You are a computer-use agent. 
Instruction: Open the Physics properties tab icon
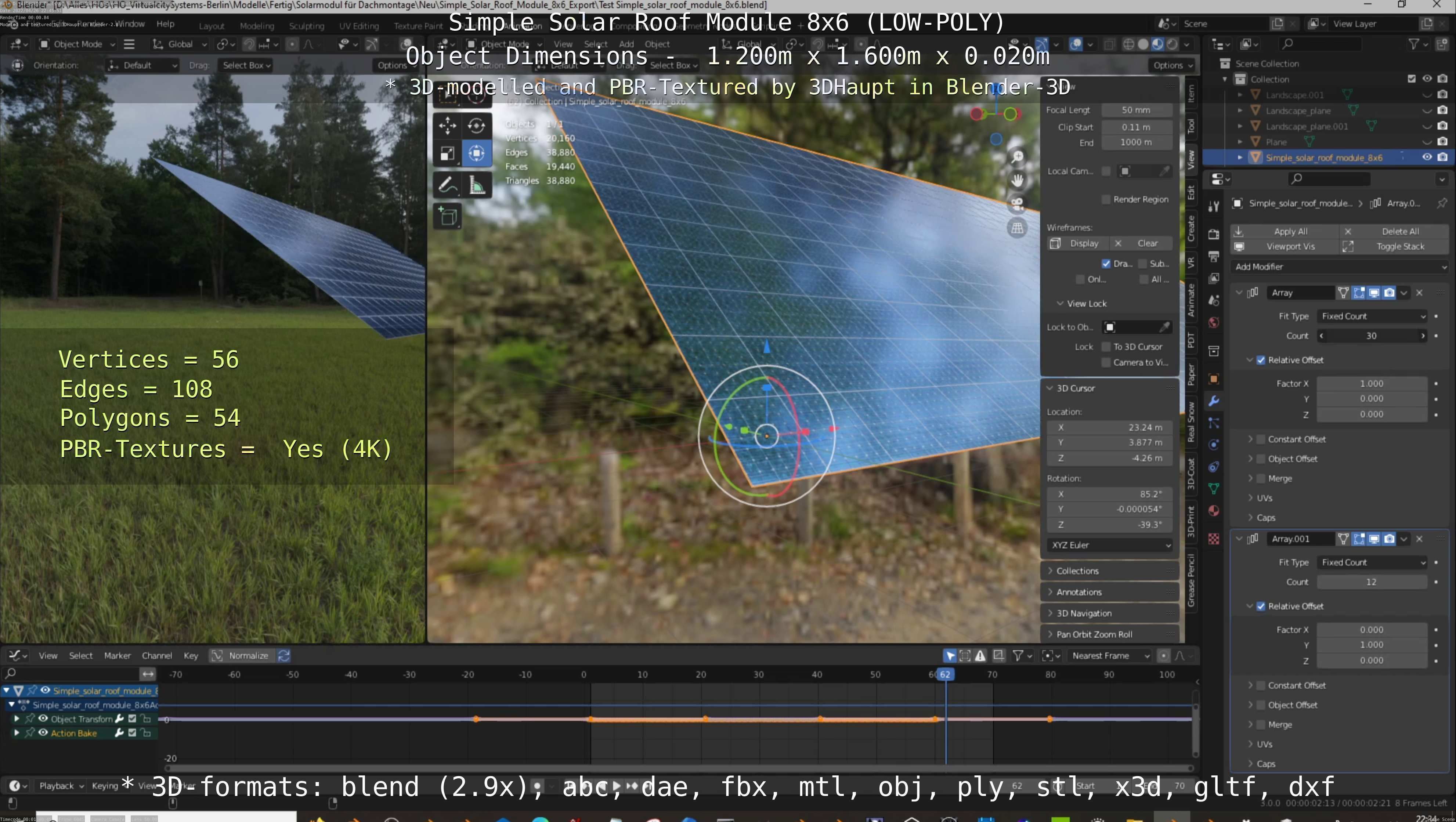tap(1214, 445)
